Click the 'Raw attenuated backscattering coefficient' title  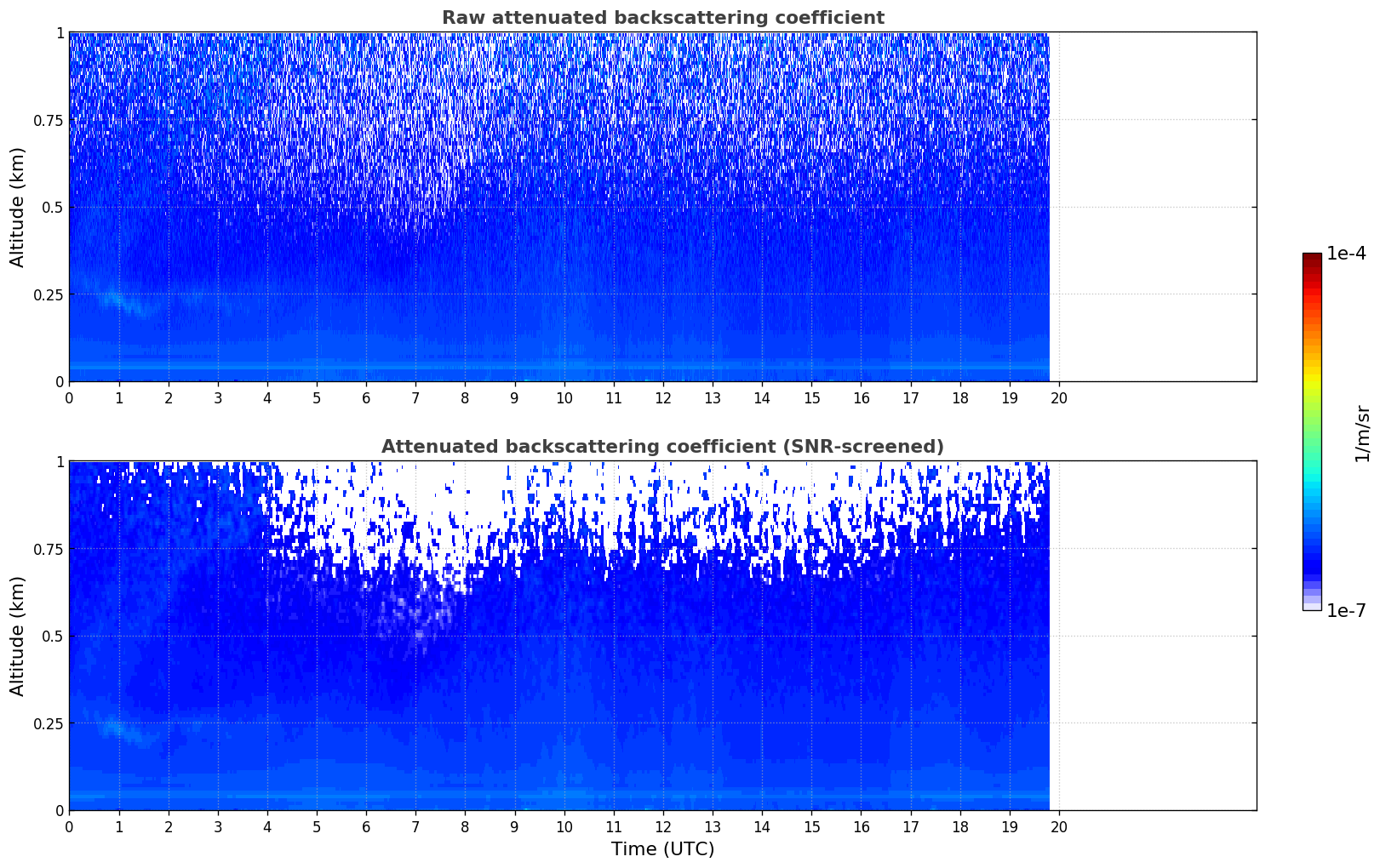click(662, 18)
